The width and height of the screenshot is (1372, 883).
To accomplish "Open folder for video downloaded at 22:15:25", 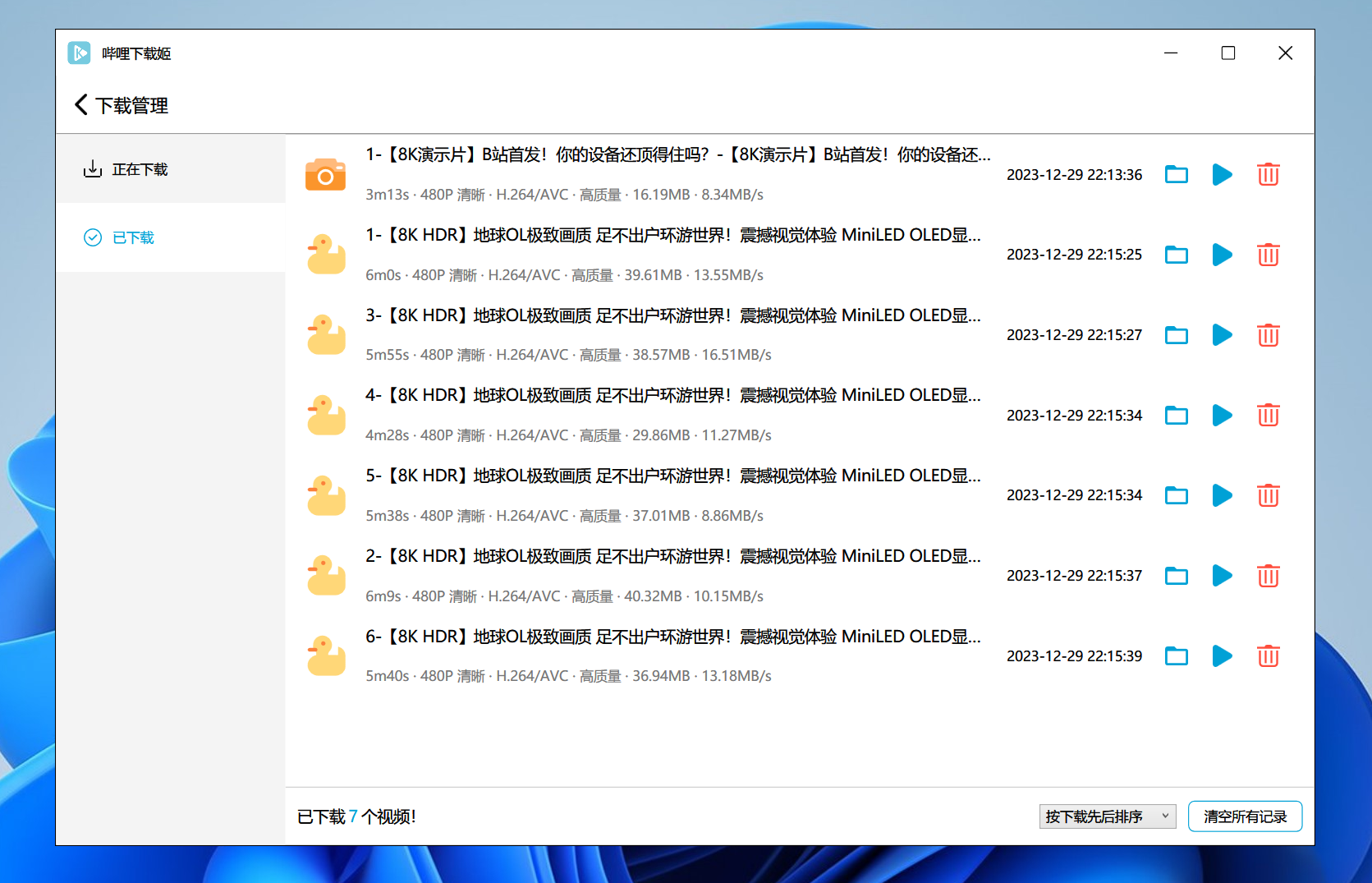I will coord(1177,255).
